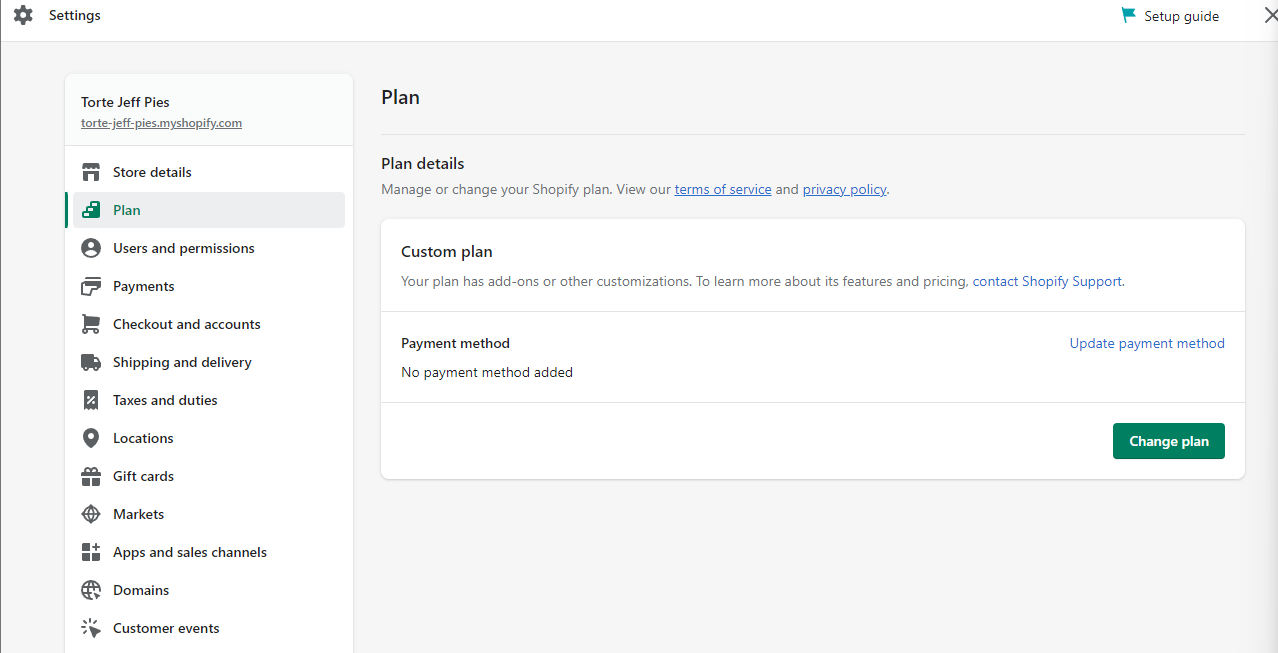Viewport: 1278px width, 653px height.
Task: Click Update payment method link
Action: [x=1147, y=343]
